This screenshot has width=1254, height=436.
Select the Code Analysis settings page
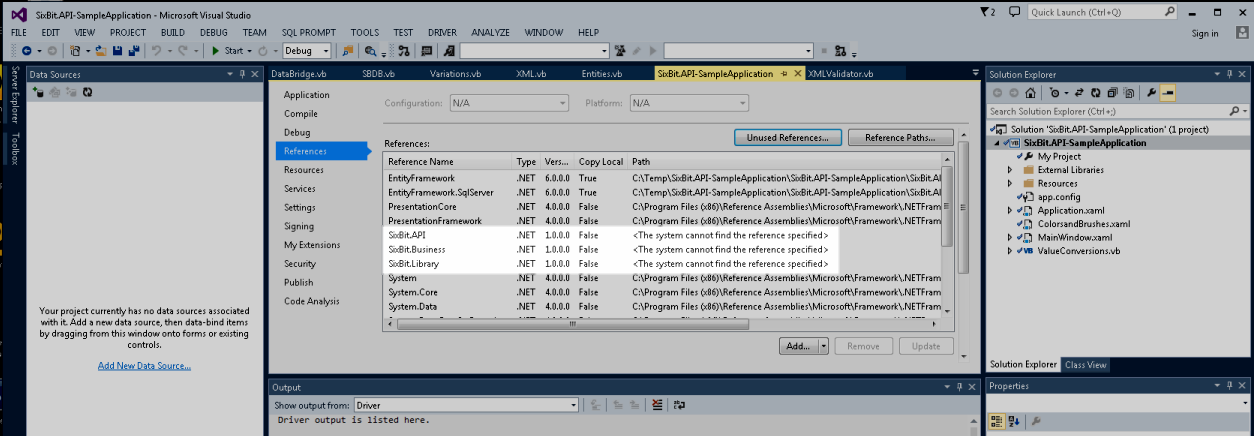(312, 301)
